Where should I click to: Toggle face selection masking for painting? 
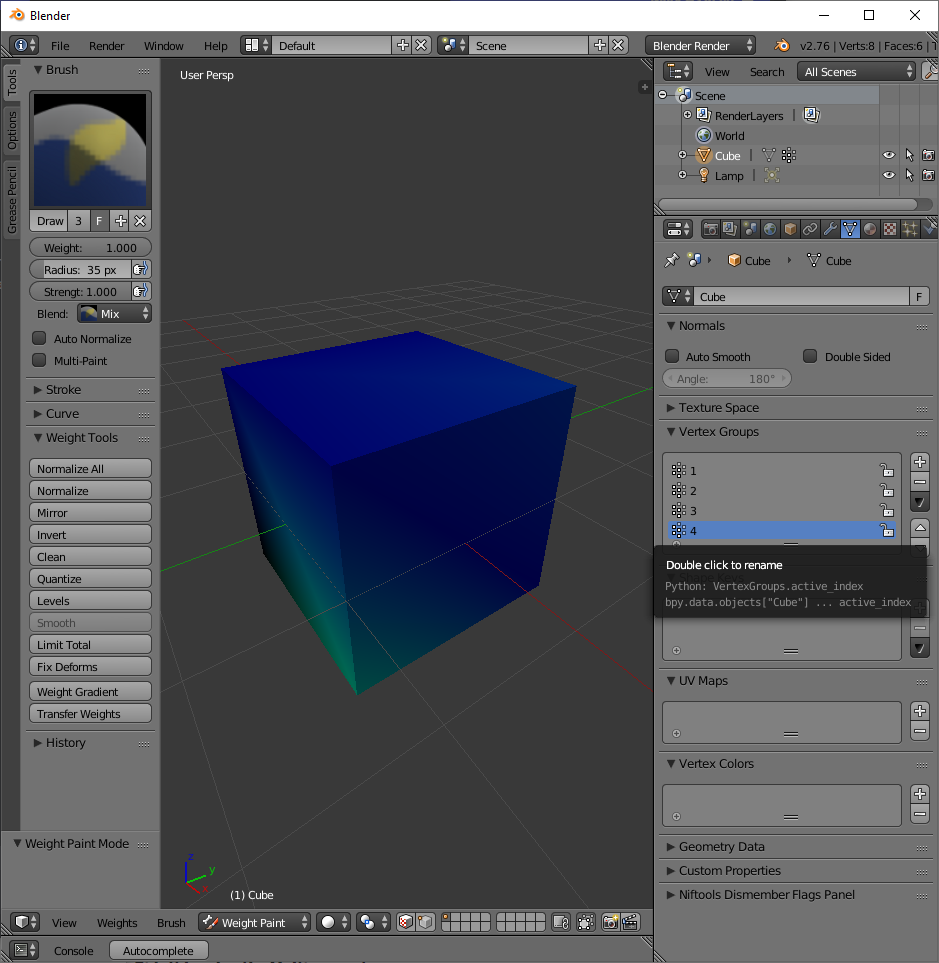click(x=406, y=922)
